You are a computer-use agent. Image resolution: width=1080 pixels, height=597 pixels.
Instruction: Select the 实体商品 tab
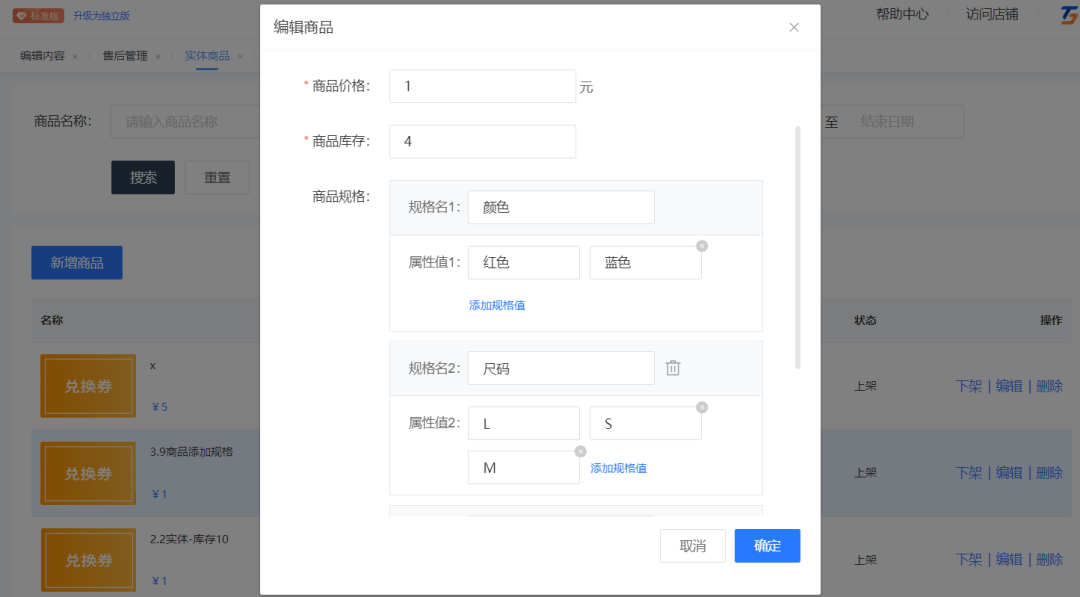pos(207,56)
